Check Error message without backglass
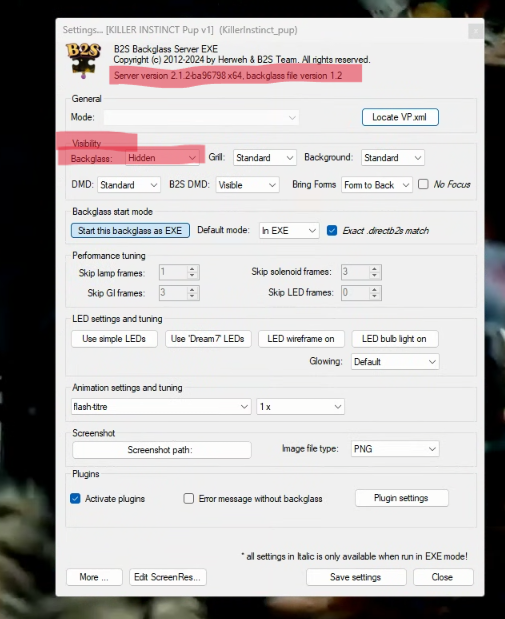 tap(189, 499)
